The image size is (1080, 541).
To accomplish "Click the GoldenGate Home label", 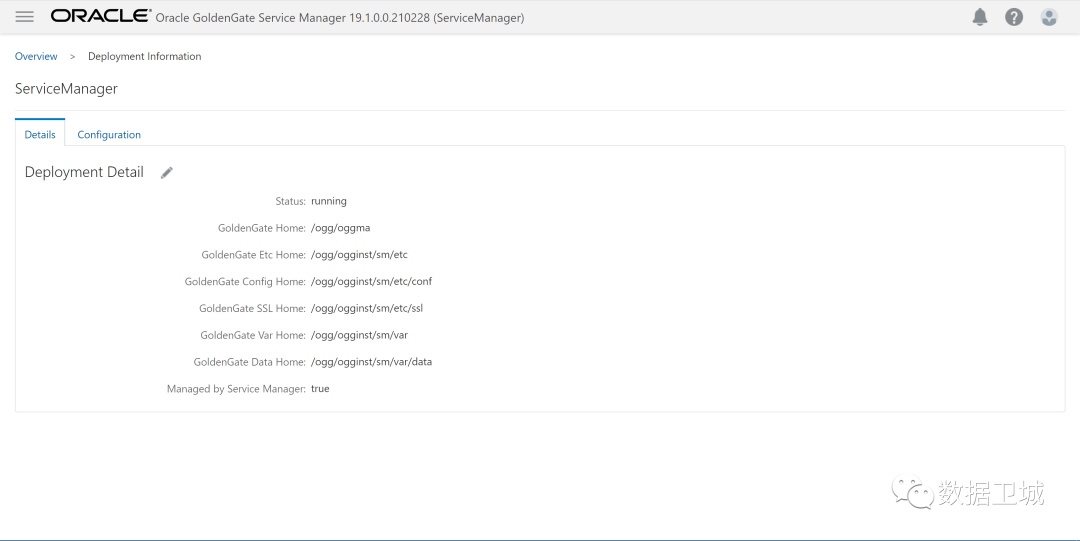I will (262, 228).
